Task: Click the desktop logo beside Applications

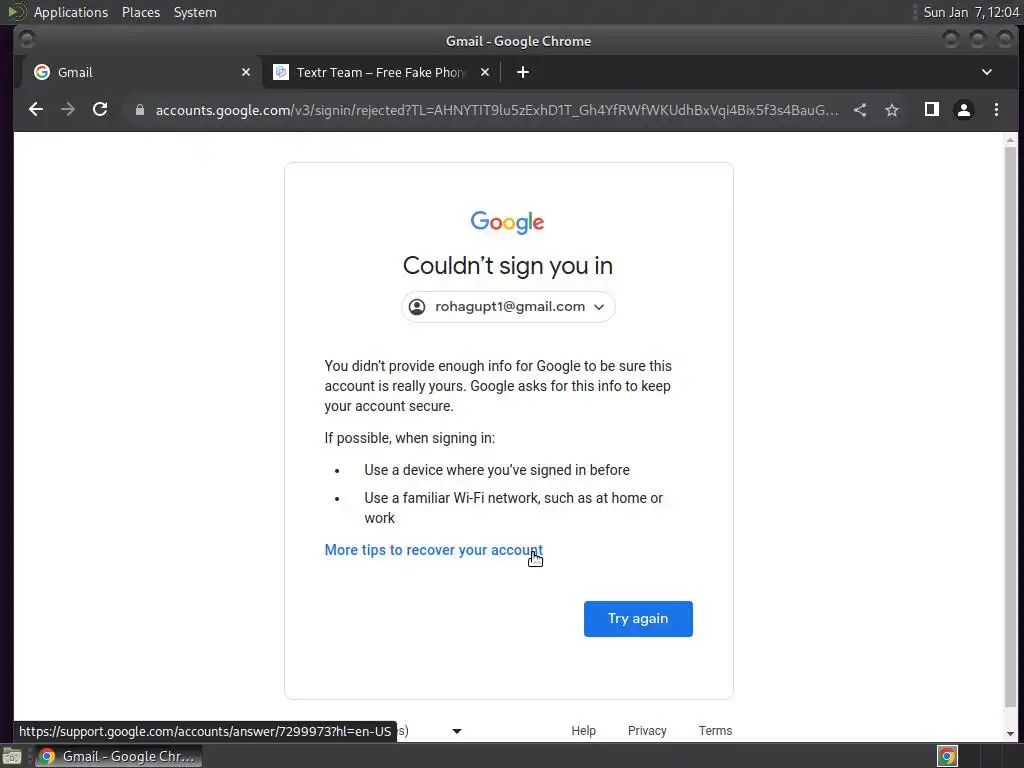Action: coord(16,12)
